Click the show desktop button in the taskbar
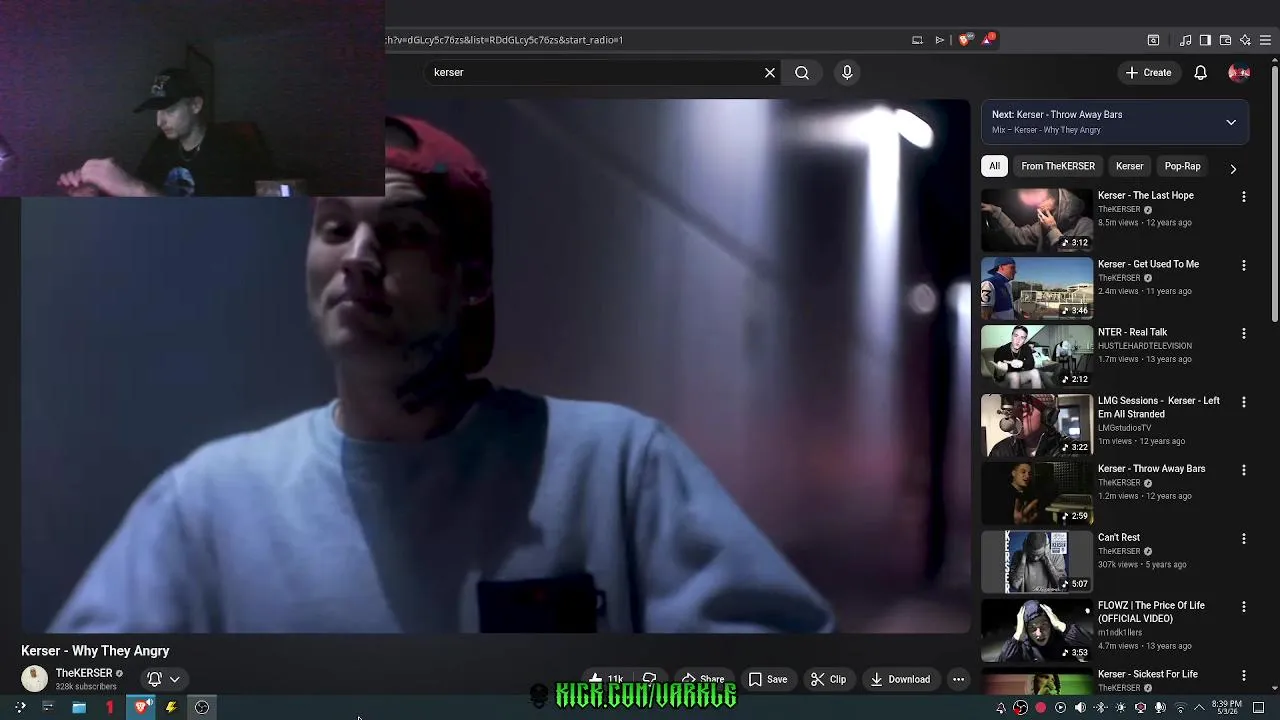This screenshot has width=1280, height=720. tap(1258, 707)
